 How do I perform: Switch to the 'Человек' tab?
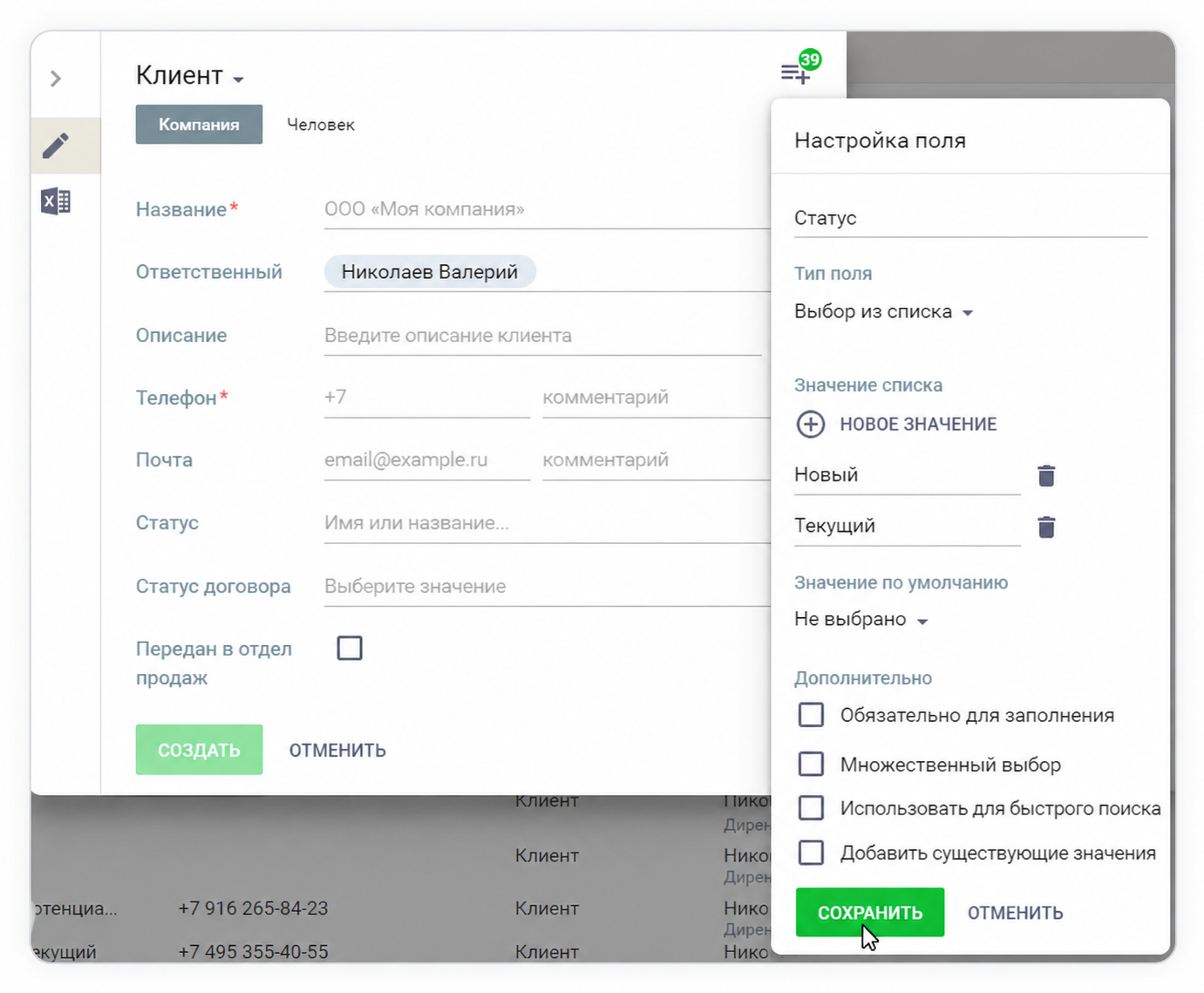point(321,125)
